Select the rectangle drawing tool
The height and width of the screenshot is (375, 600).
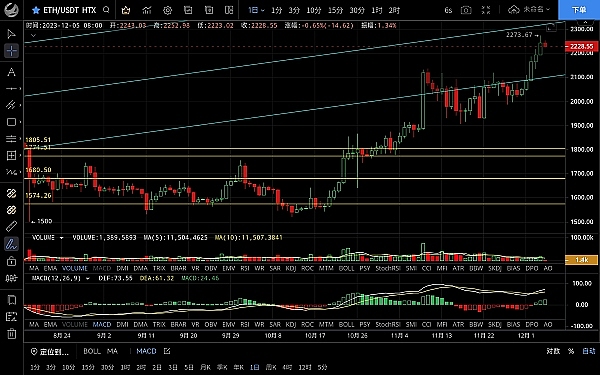coord(11,122)
